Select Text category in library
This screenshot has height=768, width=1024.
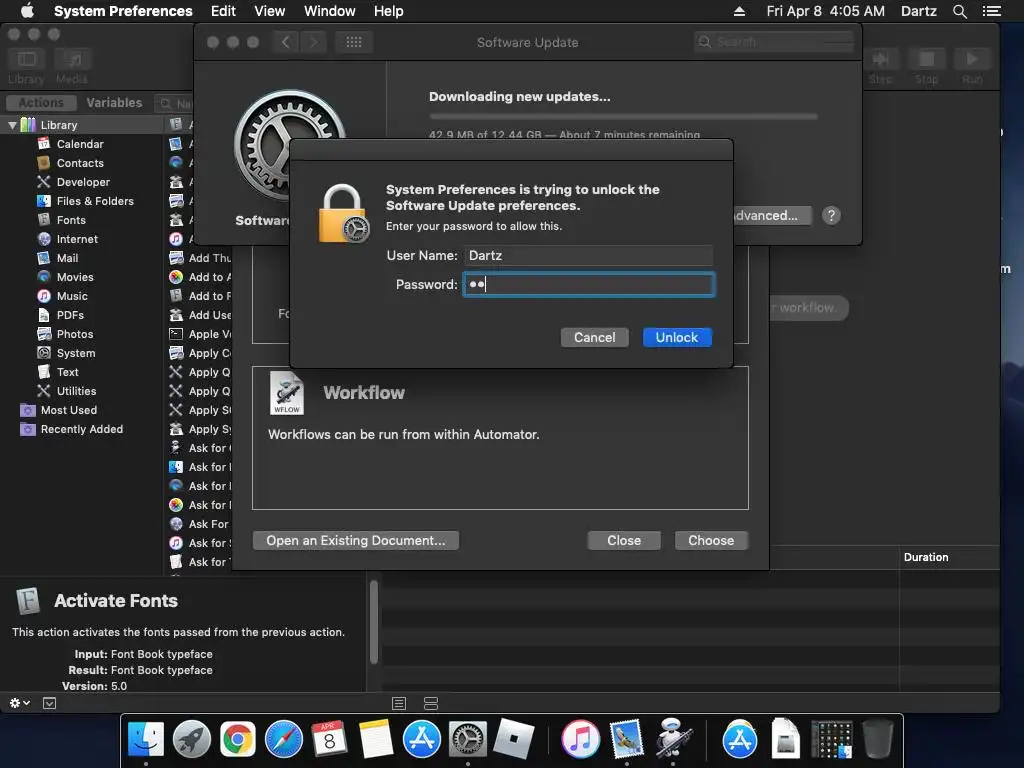coord(67,372)
